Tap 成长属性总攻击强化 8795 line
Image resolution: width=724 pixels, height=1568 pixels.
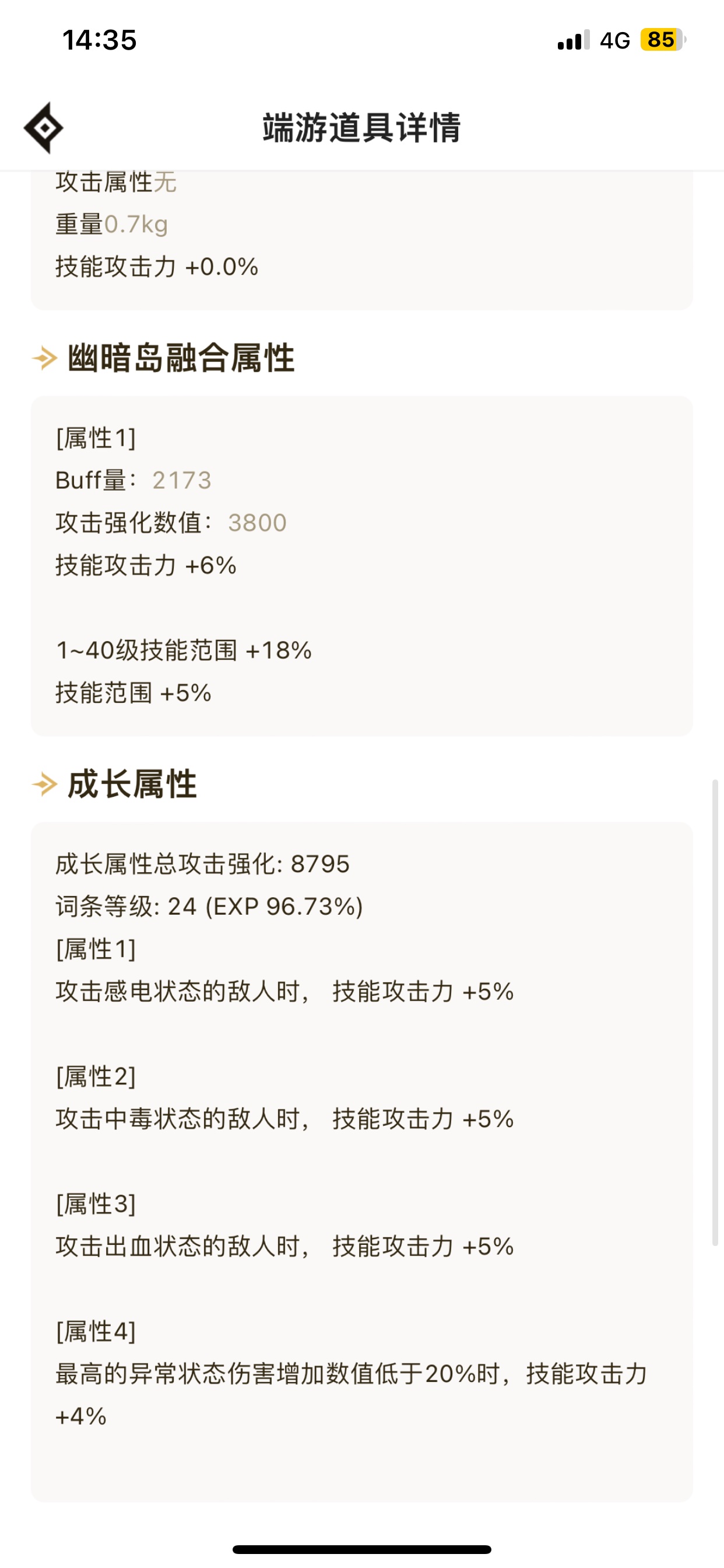tap(203, 864)
